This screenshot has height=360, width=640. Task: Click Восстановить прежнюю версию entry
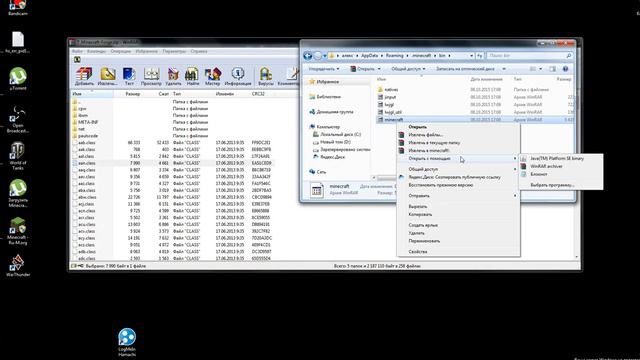tap(458, 185)
